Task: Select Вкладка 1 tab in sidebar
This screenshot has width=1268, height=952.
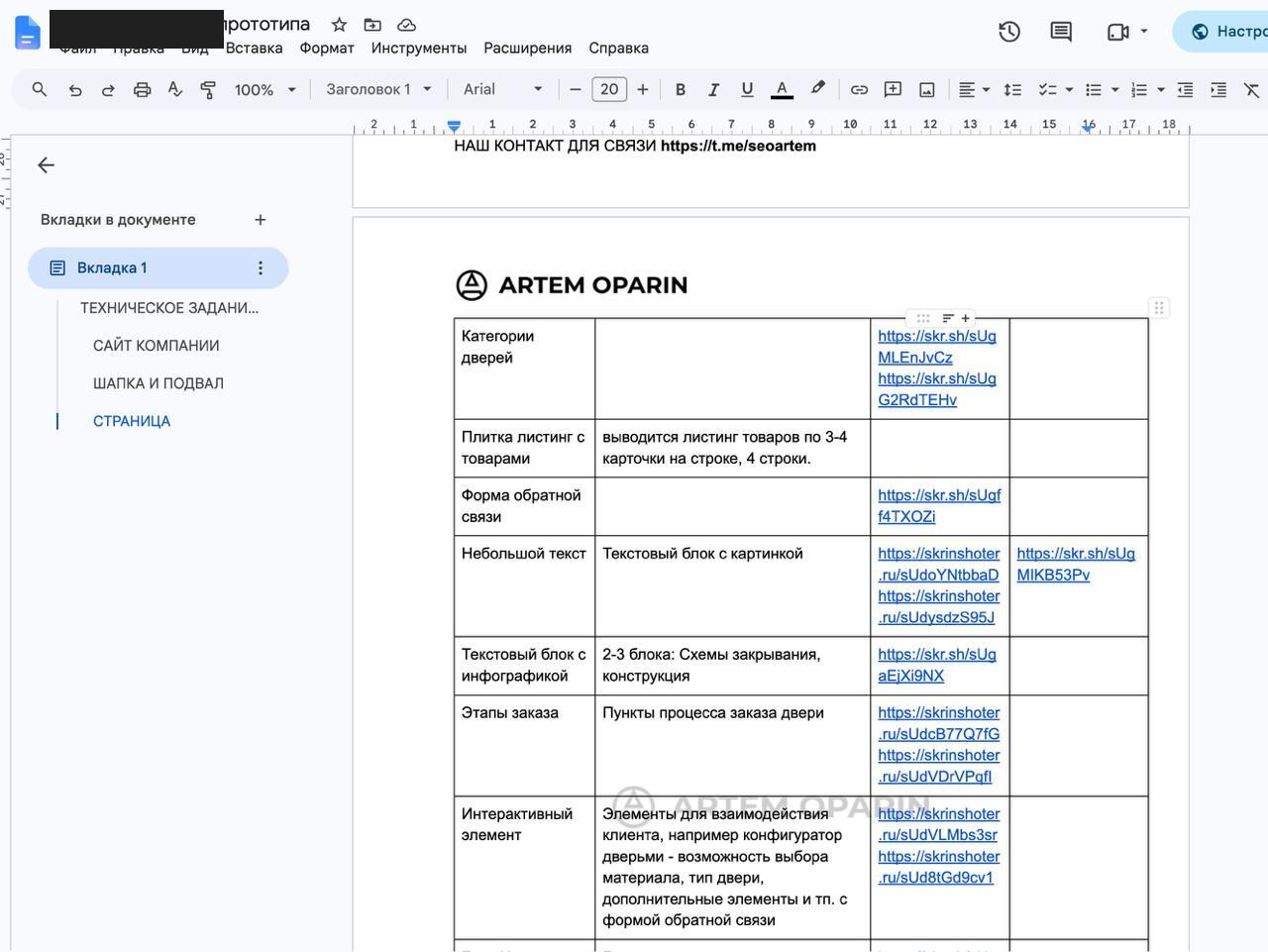Action: click(x=158, y=267)
